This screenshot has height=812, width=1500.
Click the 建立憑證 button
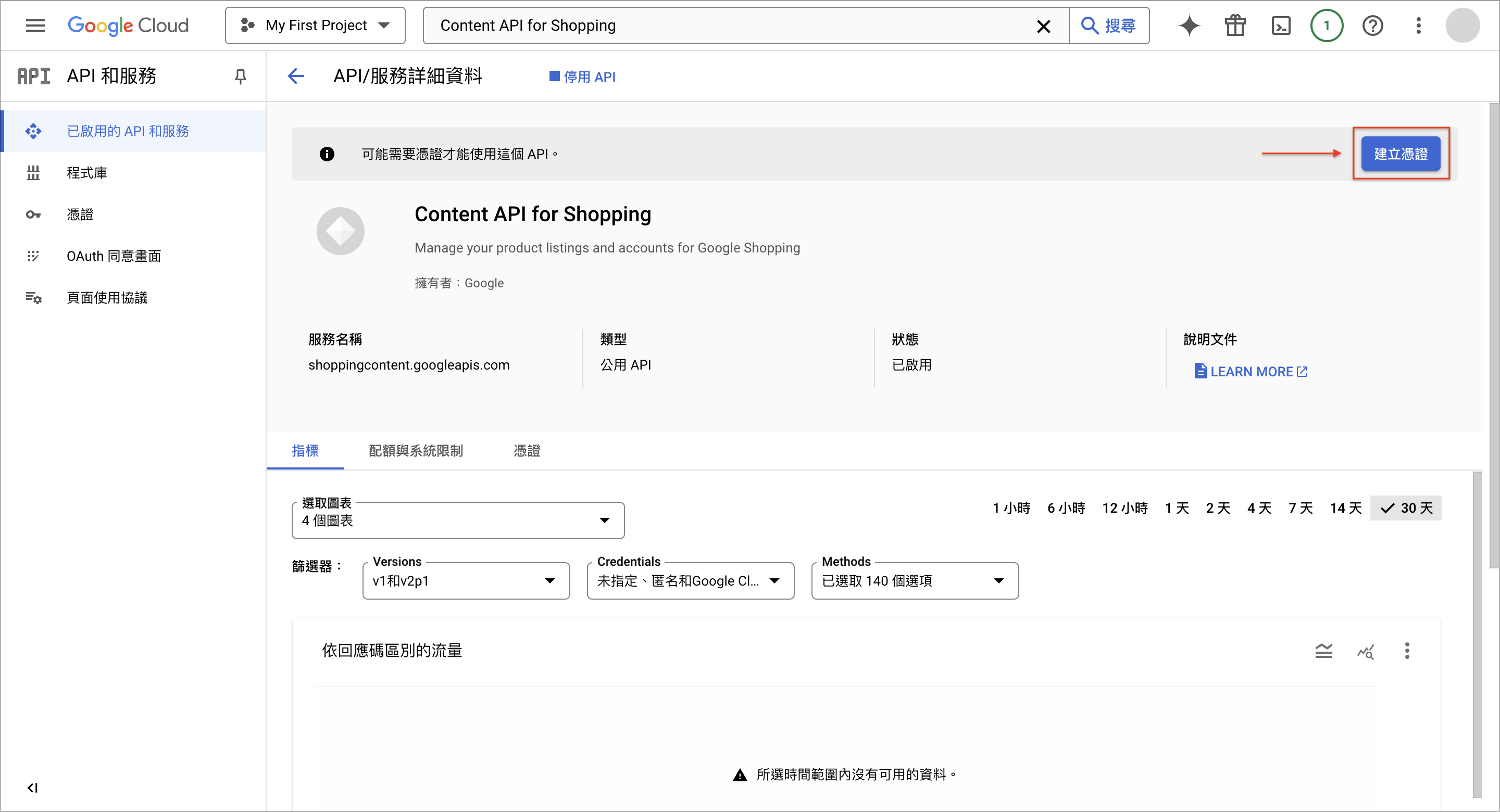coord(1401,154)
